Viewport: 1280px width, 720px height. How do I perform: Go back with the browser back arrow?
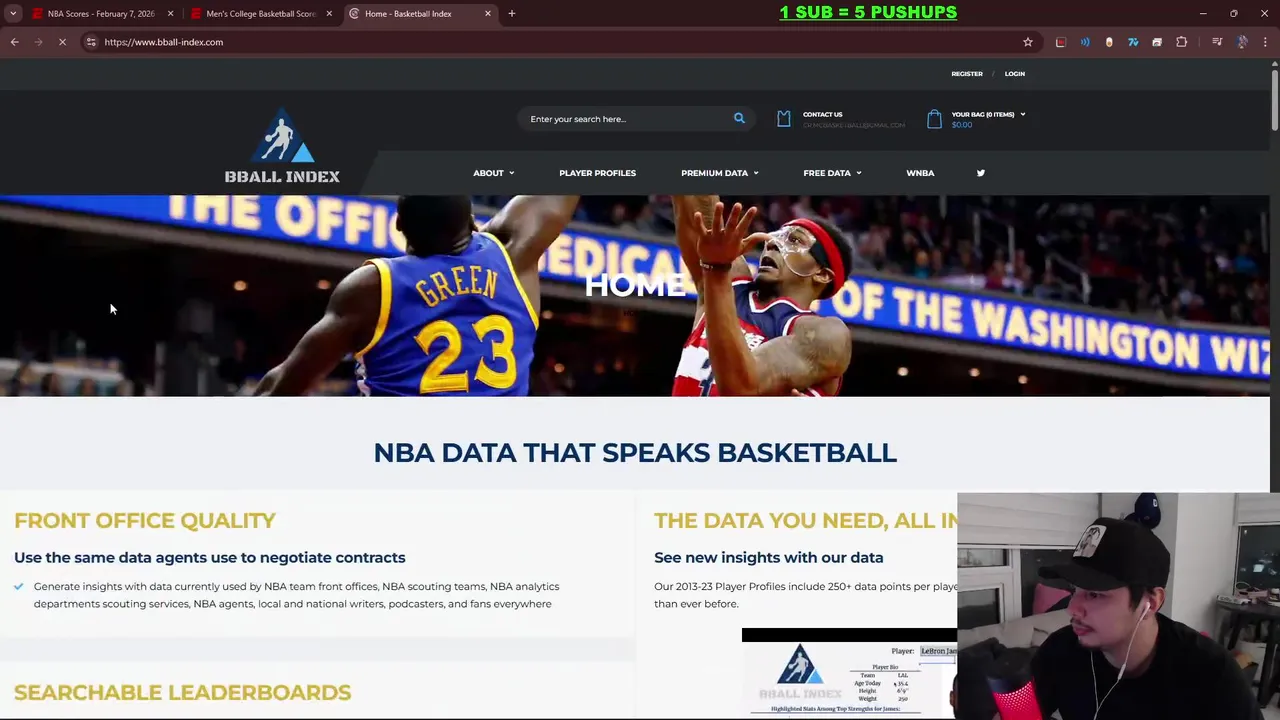(x=15, y=42)
